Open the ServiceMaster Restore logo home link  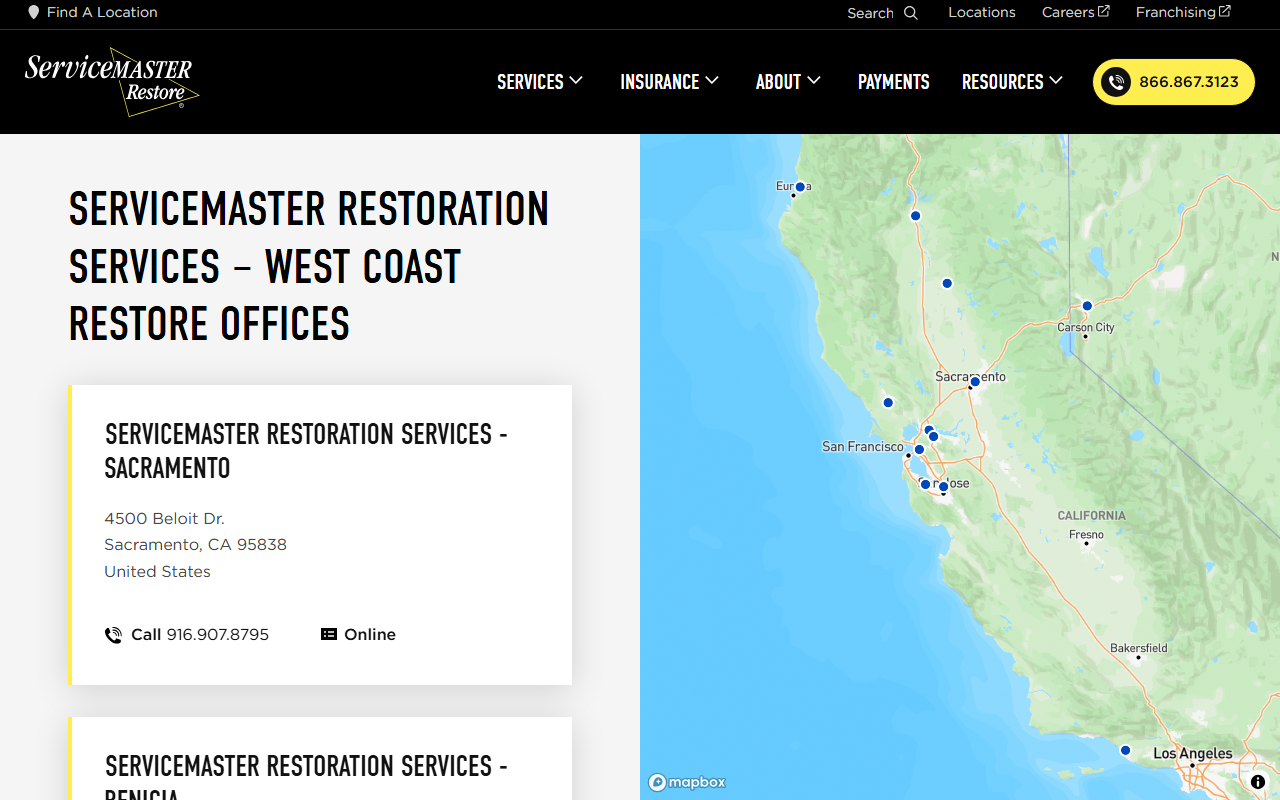[x=112, y=82]
